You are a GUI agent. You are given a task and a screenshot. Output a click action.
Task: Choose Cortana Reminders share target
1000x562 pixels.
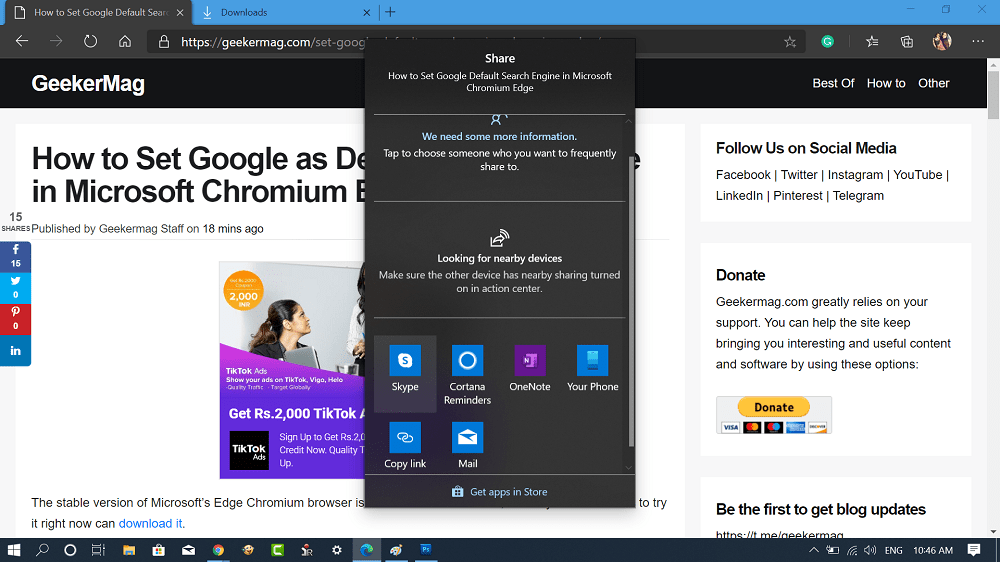467,373
